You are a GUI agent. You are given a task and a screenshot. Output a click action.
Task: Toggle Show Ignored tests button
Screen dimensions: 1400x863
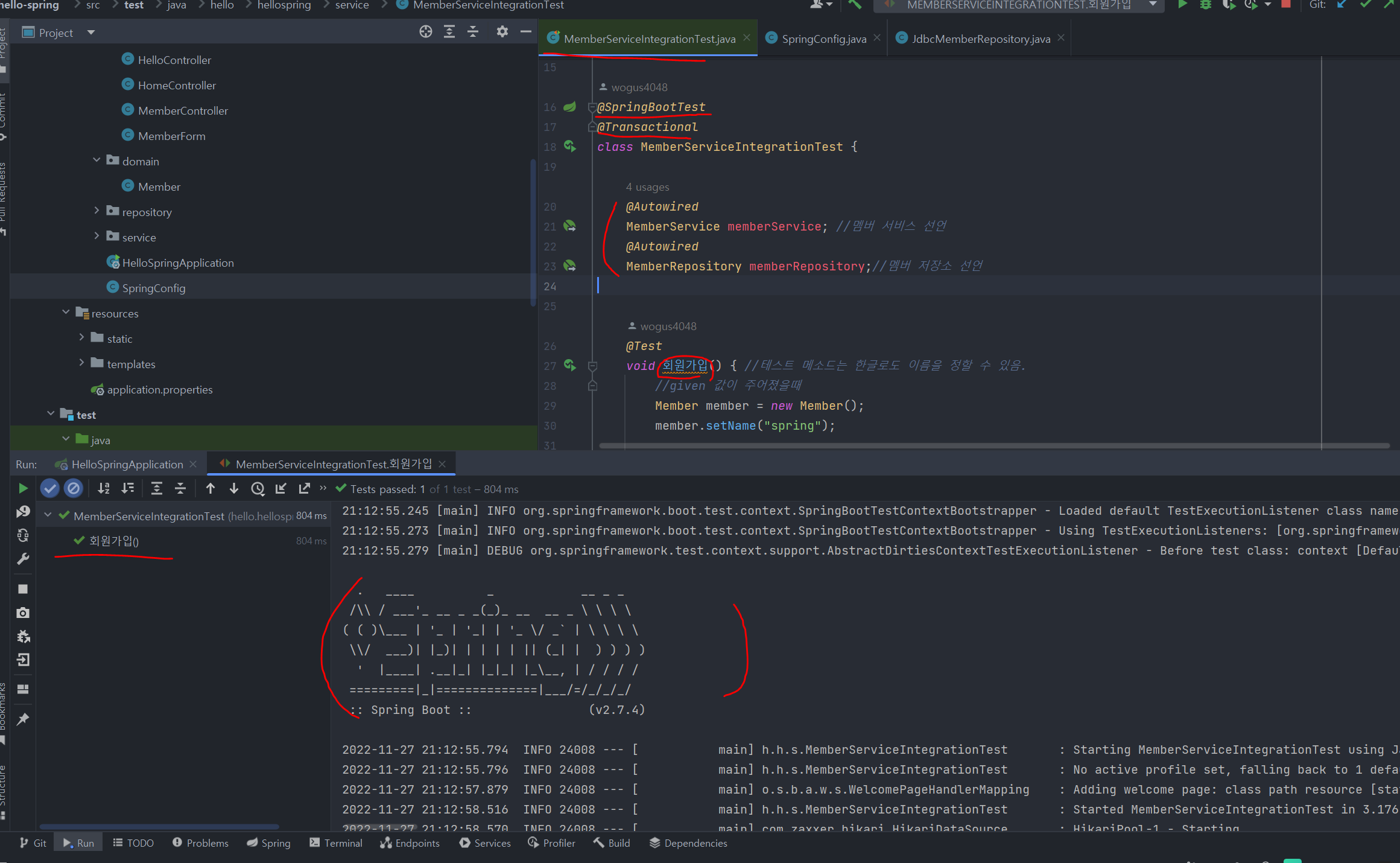74,488
